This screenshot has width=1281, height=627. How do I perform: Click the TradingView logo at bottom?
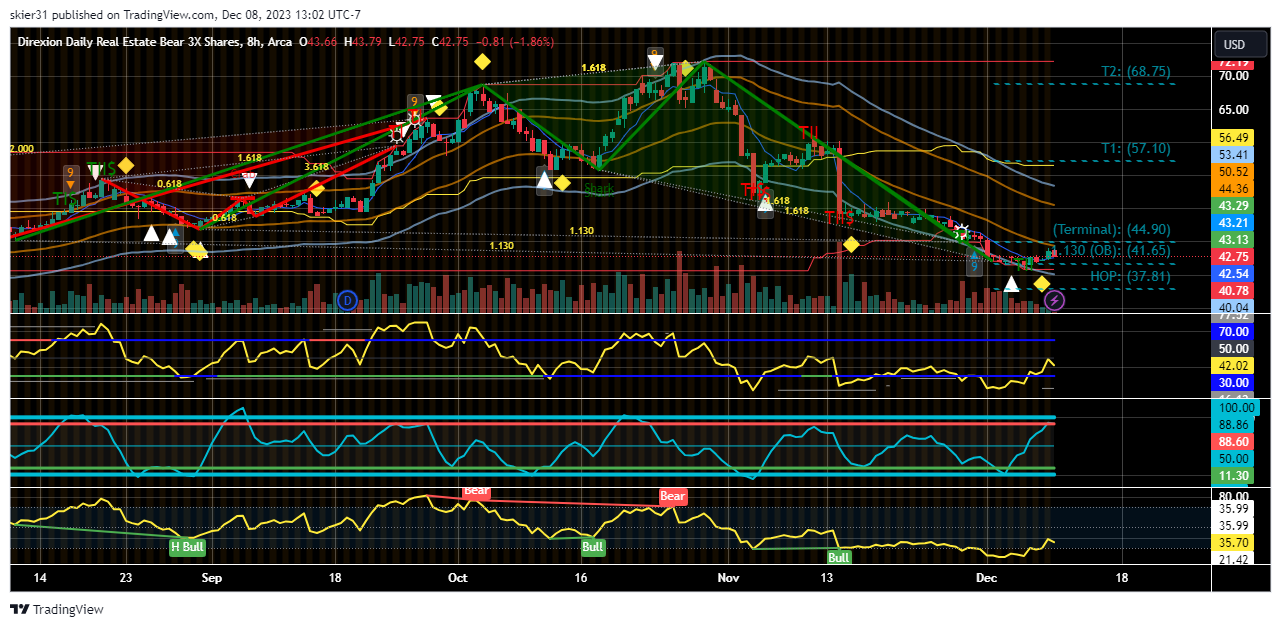click(x=57, y=609)
